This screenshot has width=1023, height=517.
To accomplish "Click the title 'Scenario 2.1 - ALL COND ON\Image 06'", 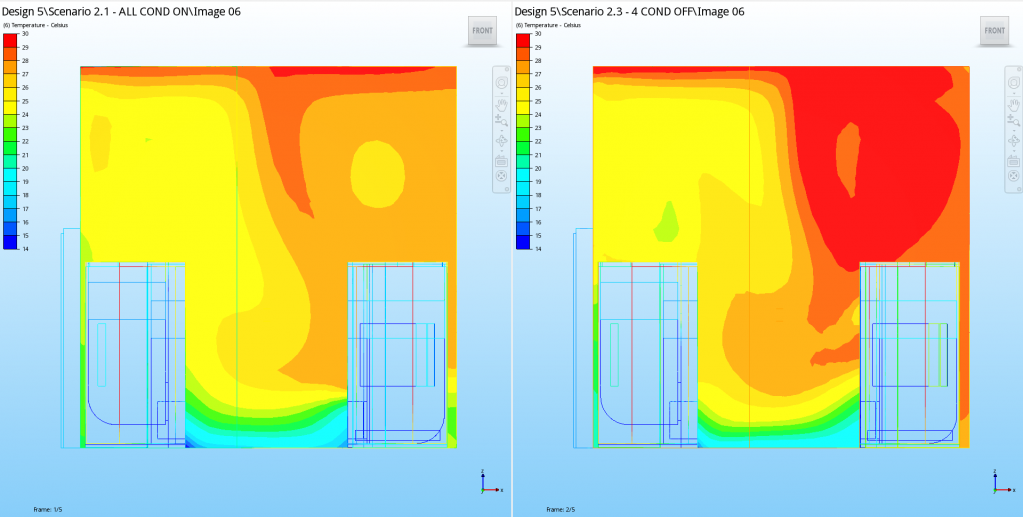I will coord(144,11).
